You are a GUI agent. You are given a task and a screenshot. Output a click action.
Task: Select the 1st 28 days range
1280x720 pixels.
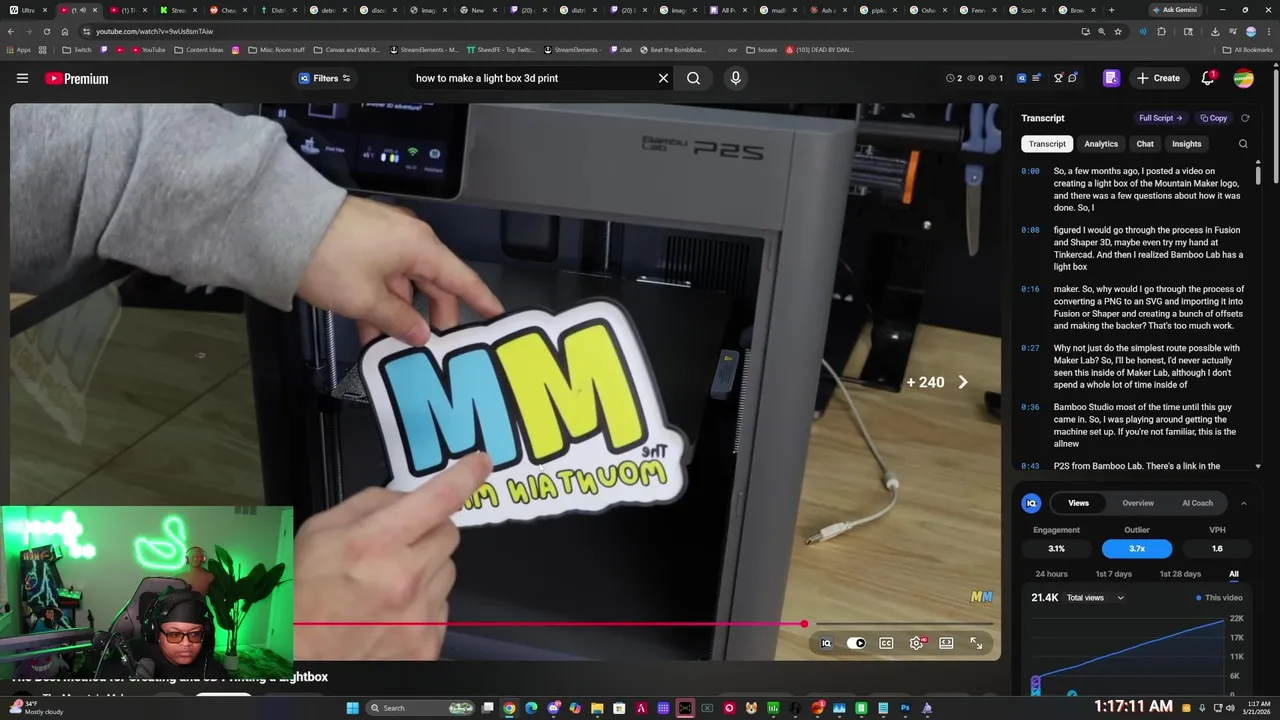point(1180,574)
